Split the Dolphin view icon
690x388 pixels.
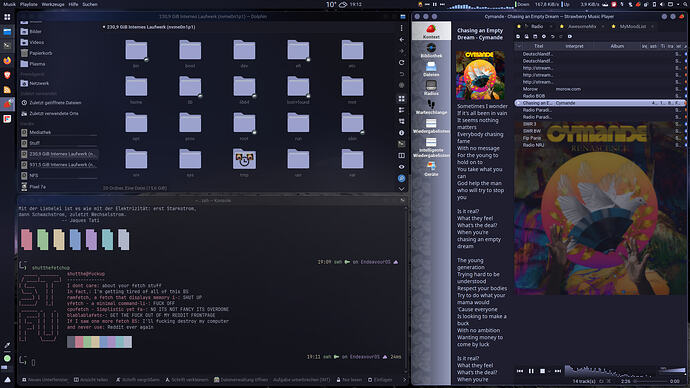401,155
